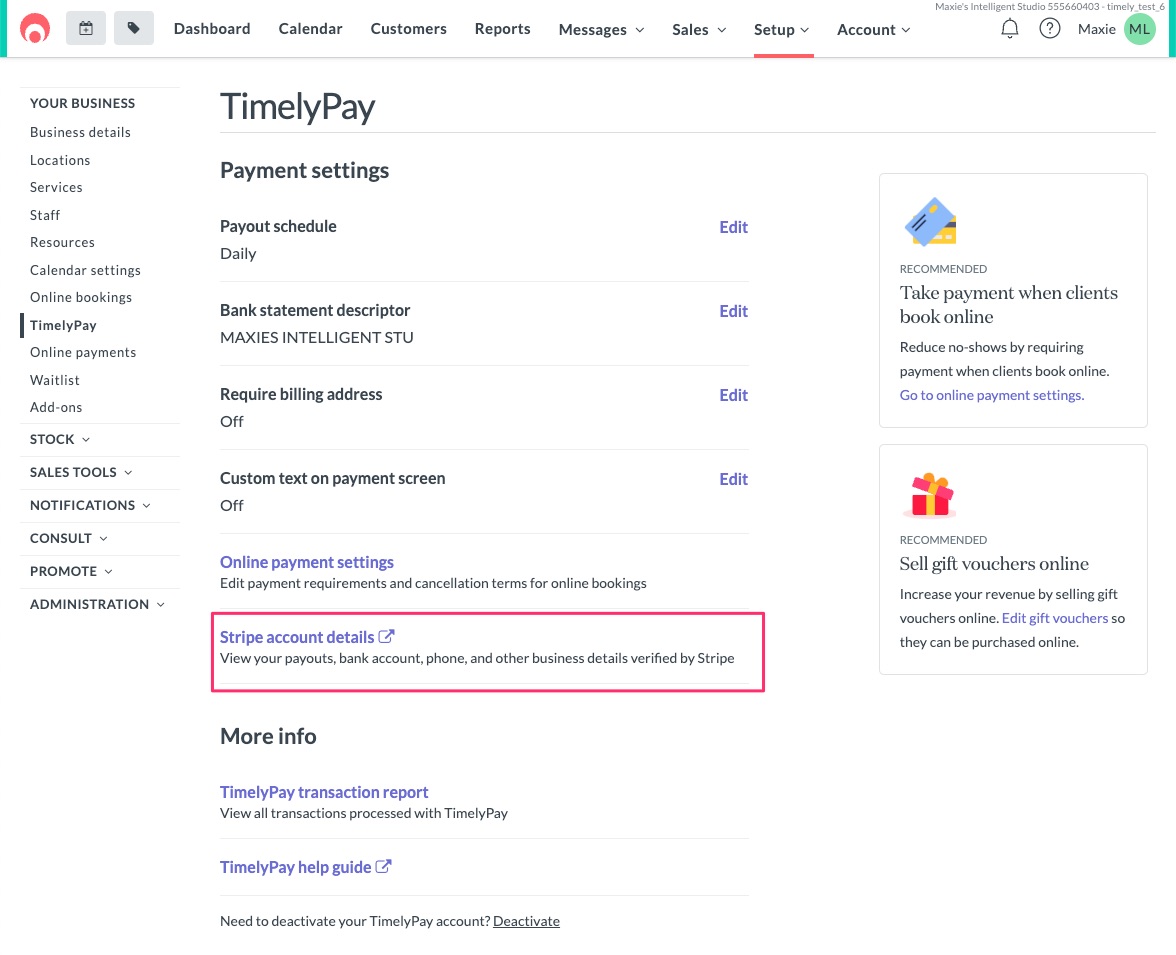Screen dimensions: 1176x955
Task: Edit the Payout schedule setting
Action: [x=734, y=227]
